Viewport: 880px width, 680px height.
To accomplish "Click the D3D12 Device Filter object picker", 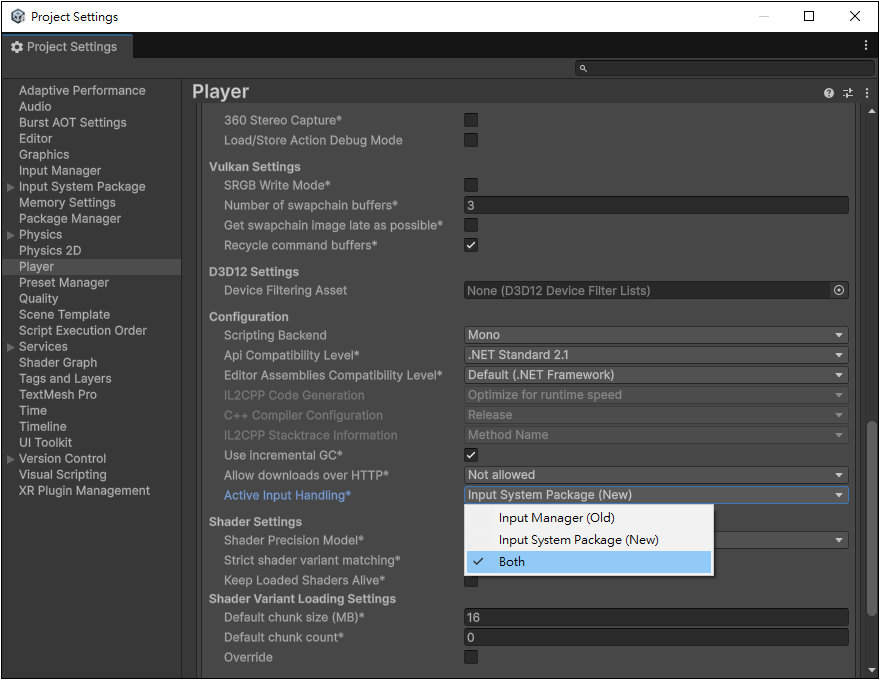I will coord(839,290).
